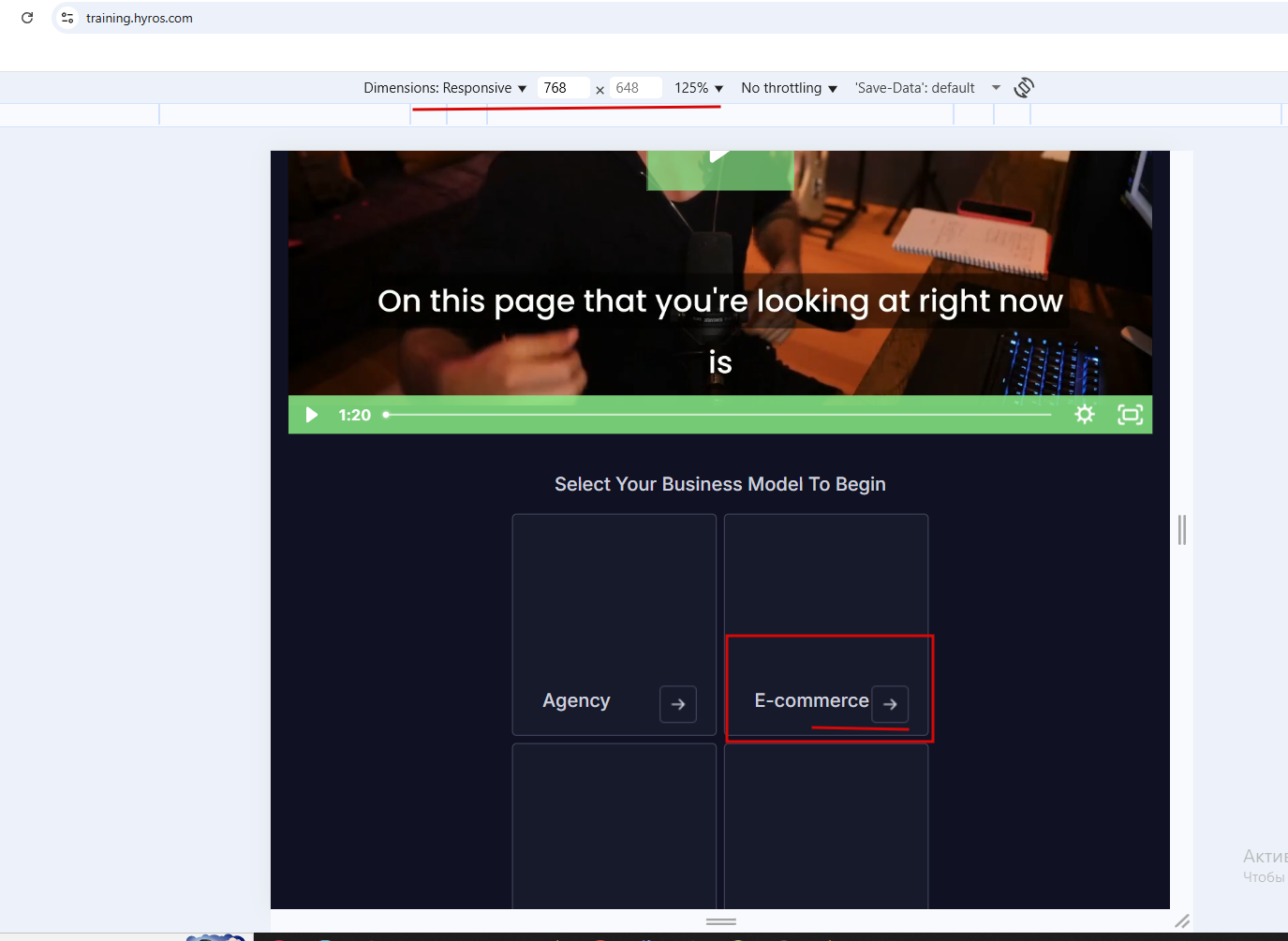Open the No throttling dropdown
This screenshot has width=1288, height=941.
pos(789,88)
